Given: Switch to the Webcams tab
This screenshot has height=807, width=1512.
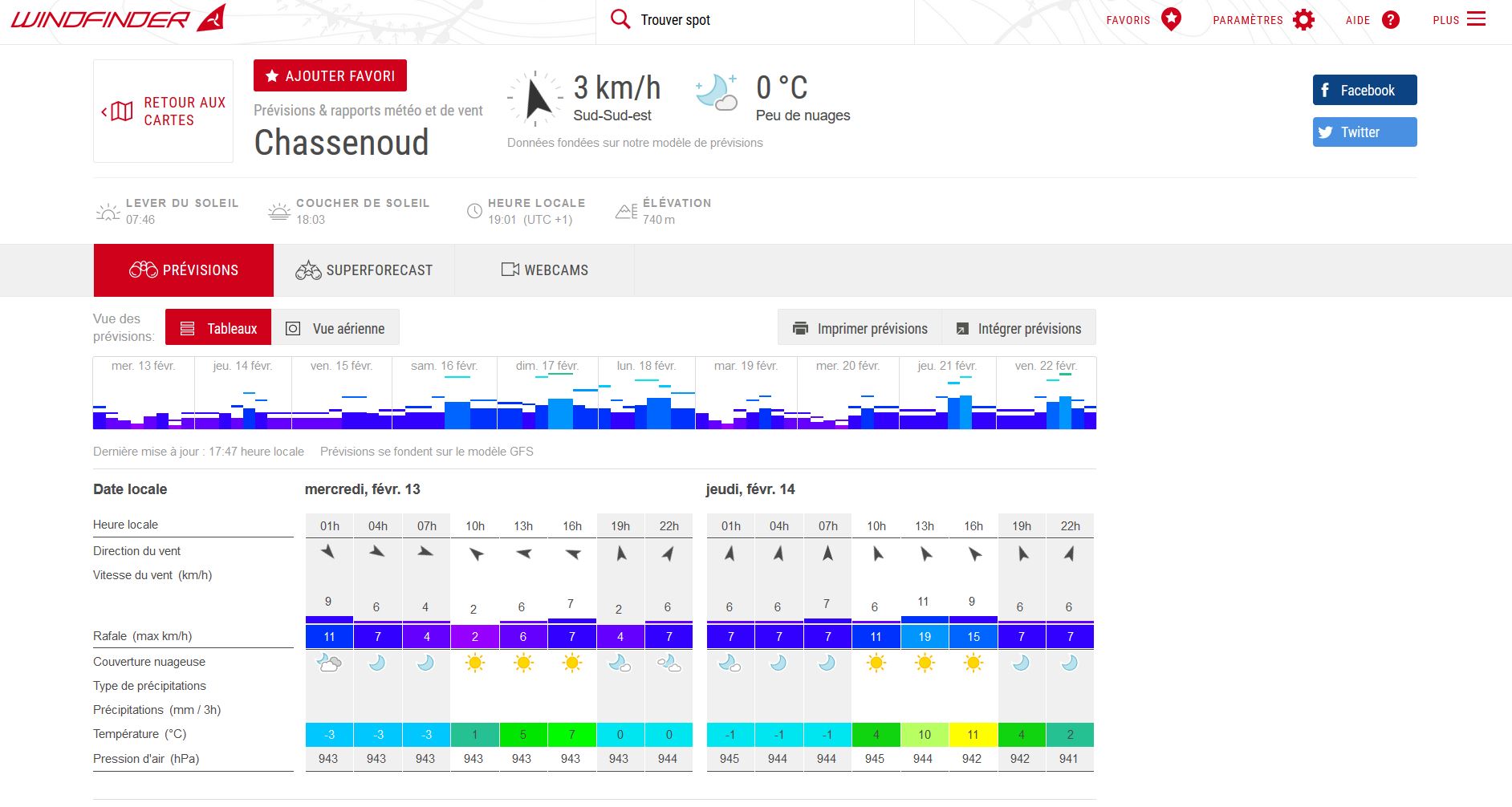Looking at the screenshot, I should [544, 270].
